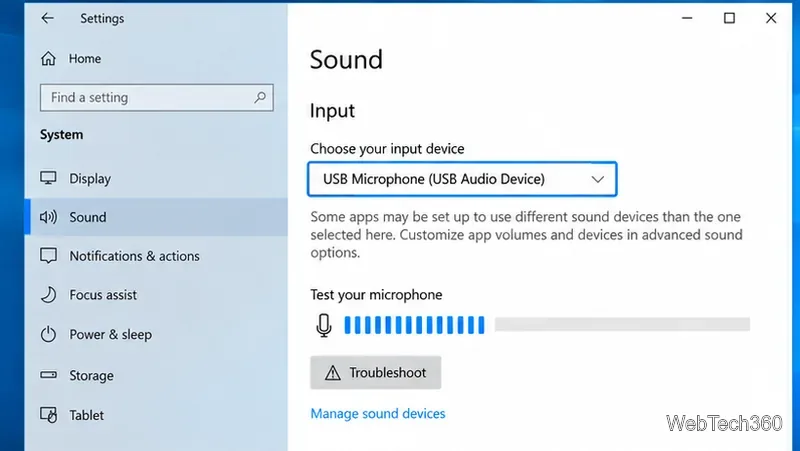Click the System section heading
The width and height of the screenshot is (800, 451).
point(62,135)
